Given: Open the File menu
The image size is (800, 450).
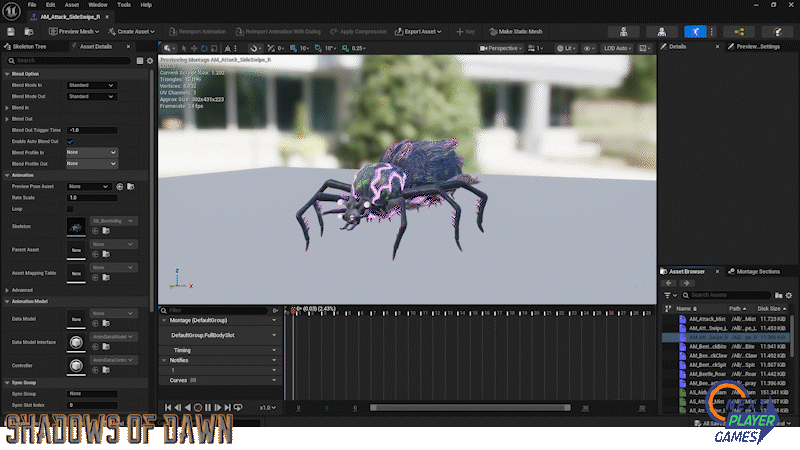Looking at the screenshot, I should click(x=32, y=5).
